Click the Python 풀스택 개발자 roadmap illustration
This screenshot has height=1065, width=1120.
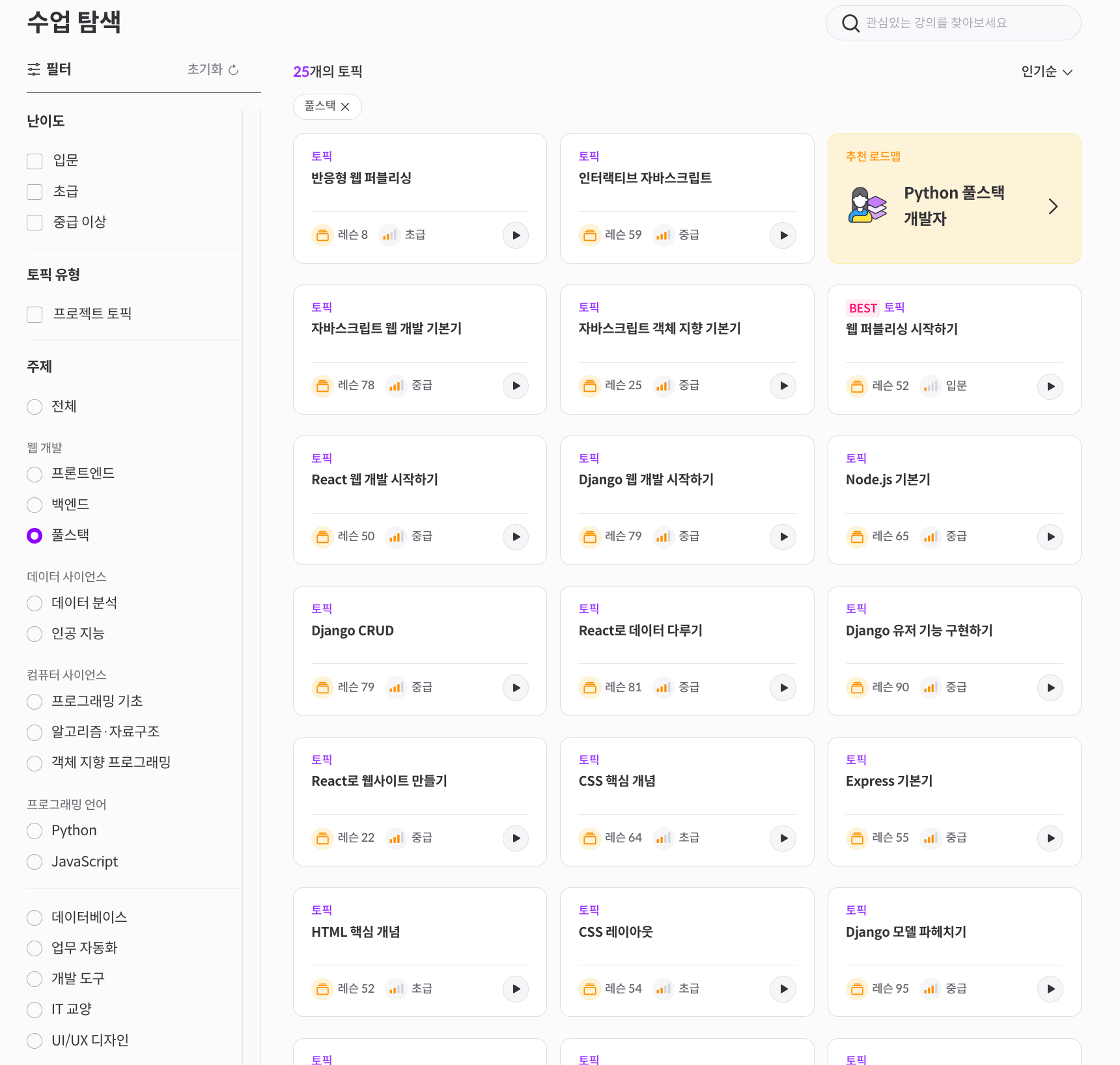tap(867, 206)
